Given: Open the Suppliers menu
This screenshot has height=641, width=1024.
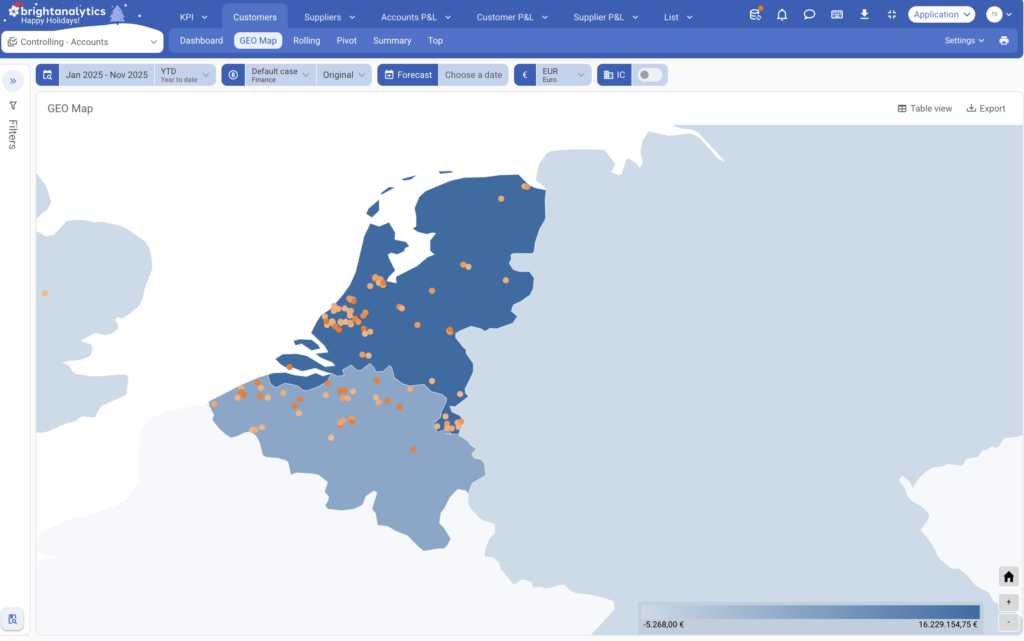Looking at the screenshot, I should coord(329,17).
